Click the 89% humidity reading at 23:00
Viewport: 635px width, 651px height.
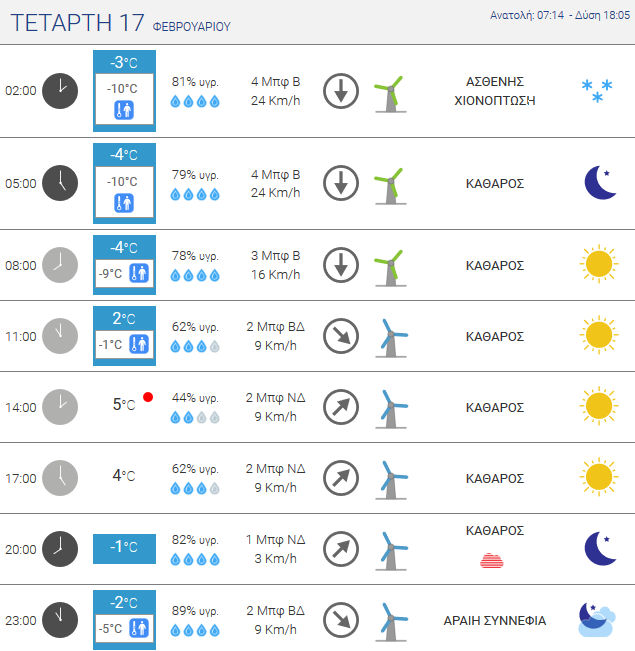[195, 611]
